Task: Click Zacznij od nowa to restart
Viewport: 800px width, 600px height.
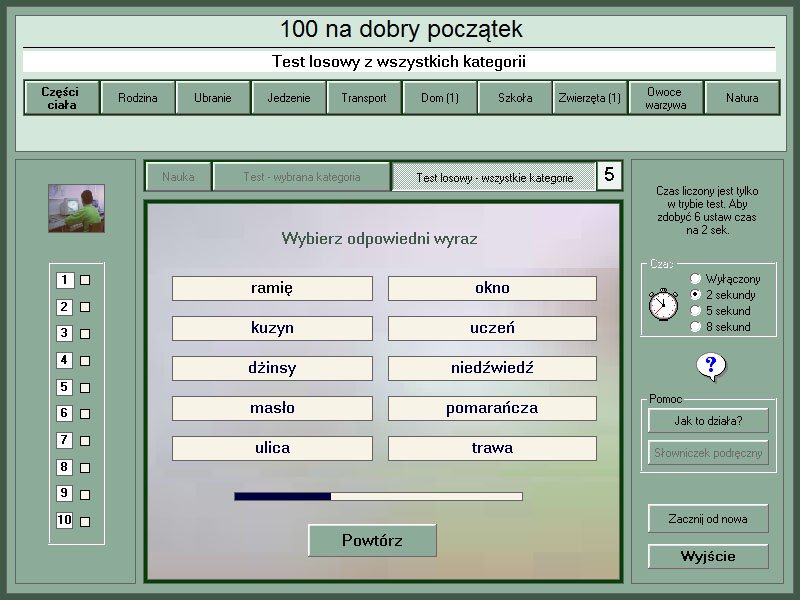Action: (x=708, y=519)
